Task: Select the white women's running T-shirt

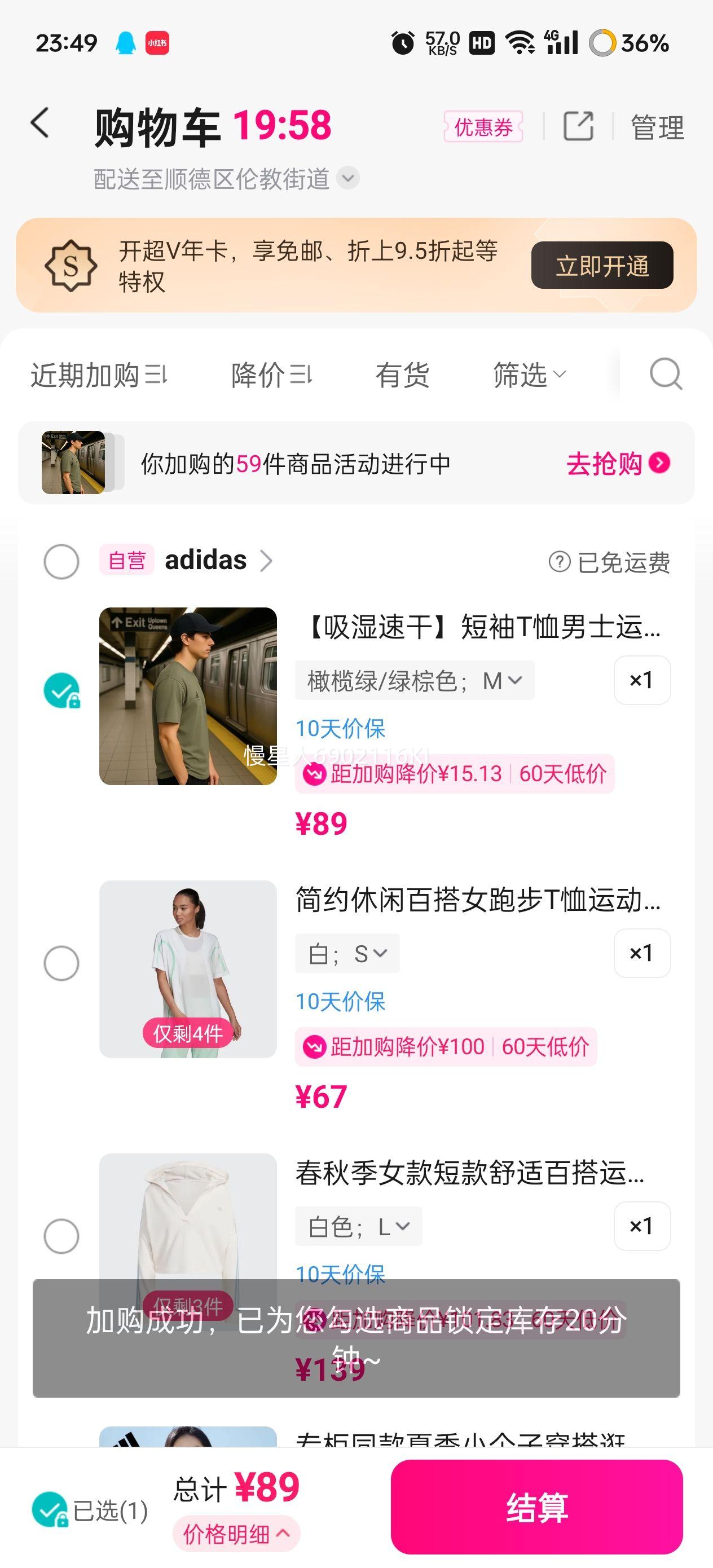Action: [x=61, y=963]
